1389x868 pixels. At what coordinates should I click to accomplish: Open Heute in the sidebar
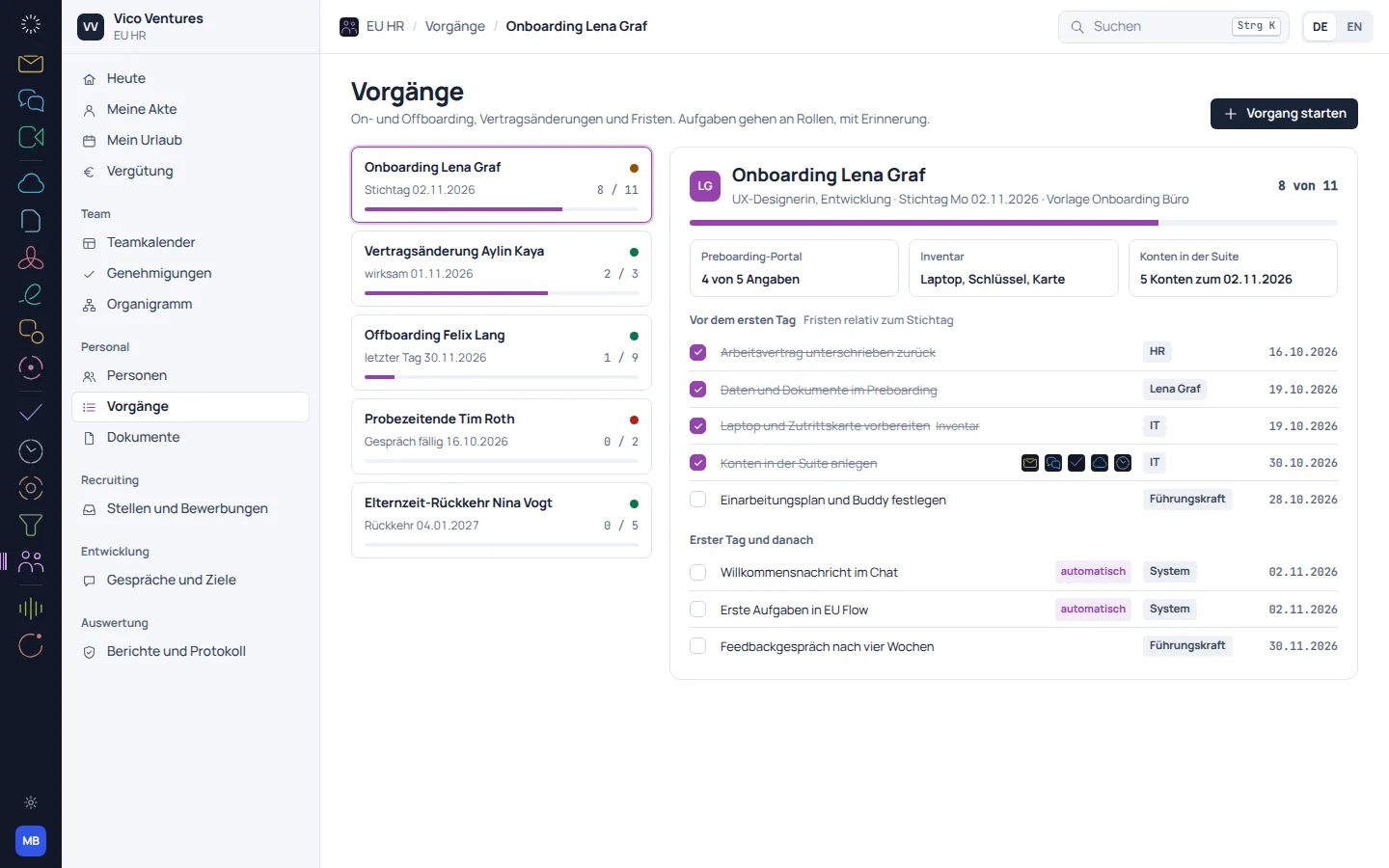point(190,79)
